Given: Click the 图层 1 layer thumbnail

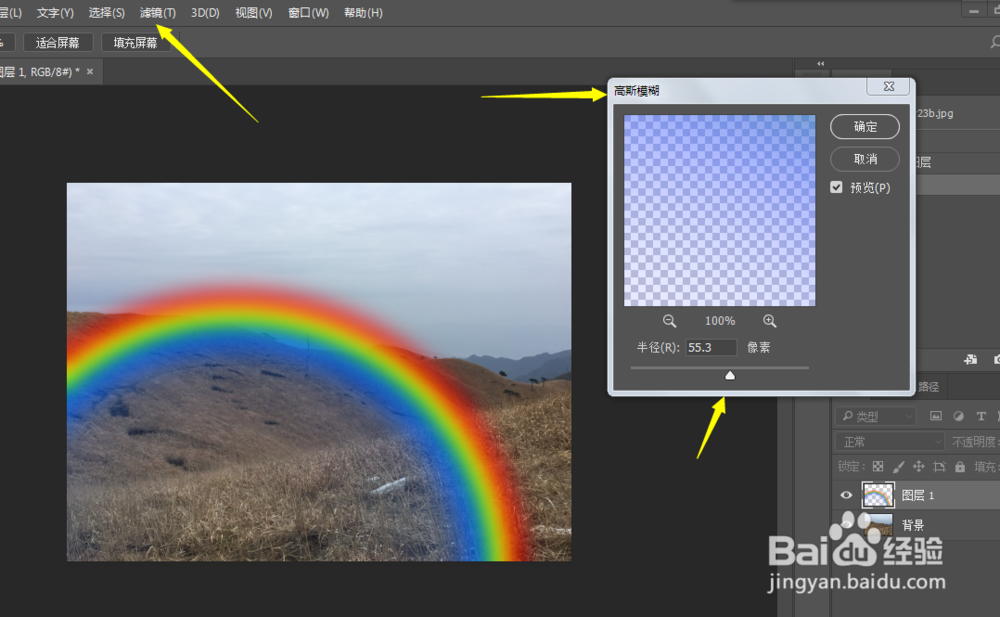Looking at the screenshot, I should (x=878, y=495).
